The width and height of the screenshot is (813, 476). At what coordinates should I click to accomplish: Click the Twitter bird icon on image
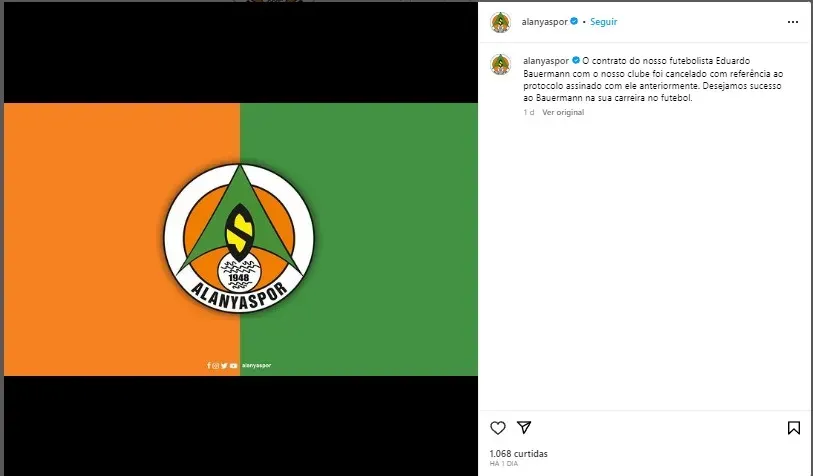click(x=224, y=366)
